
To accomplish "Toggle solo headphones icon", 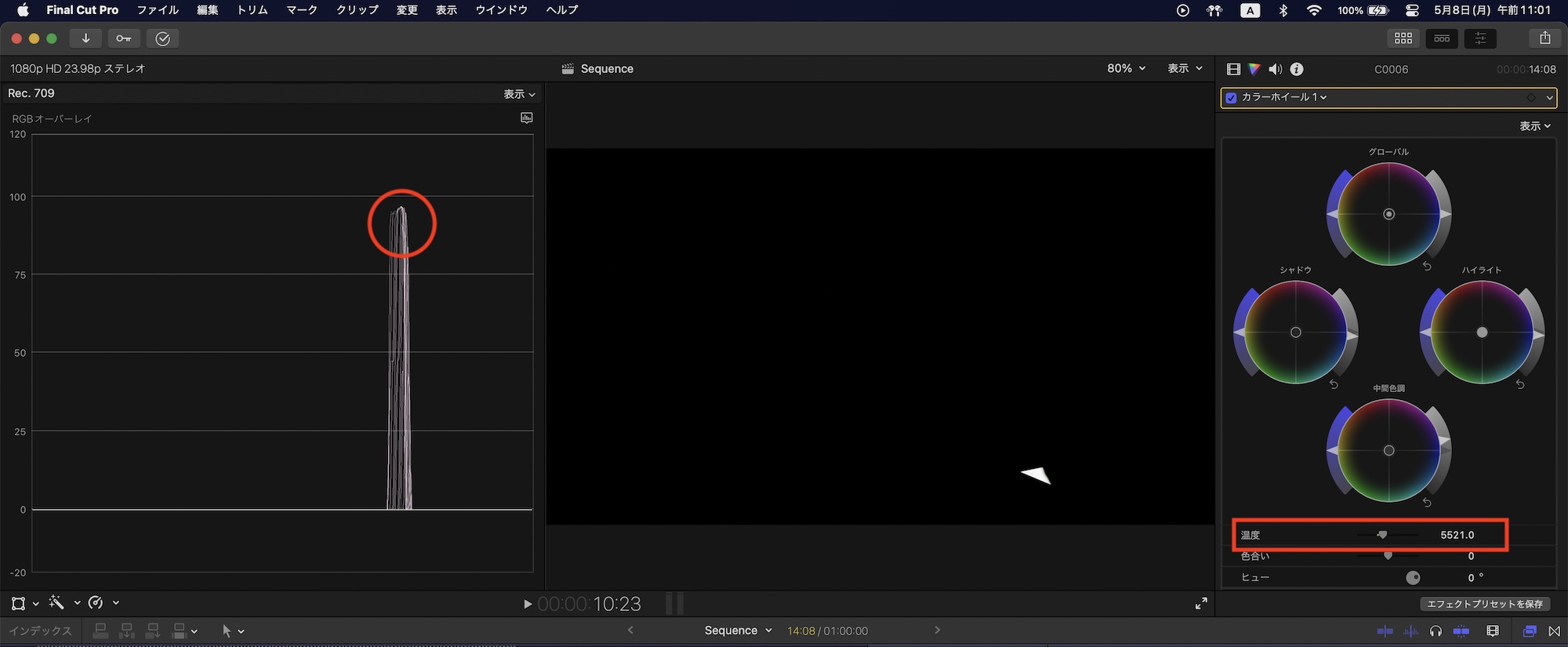I will [1436, 631].
